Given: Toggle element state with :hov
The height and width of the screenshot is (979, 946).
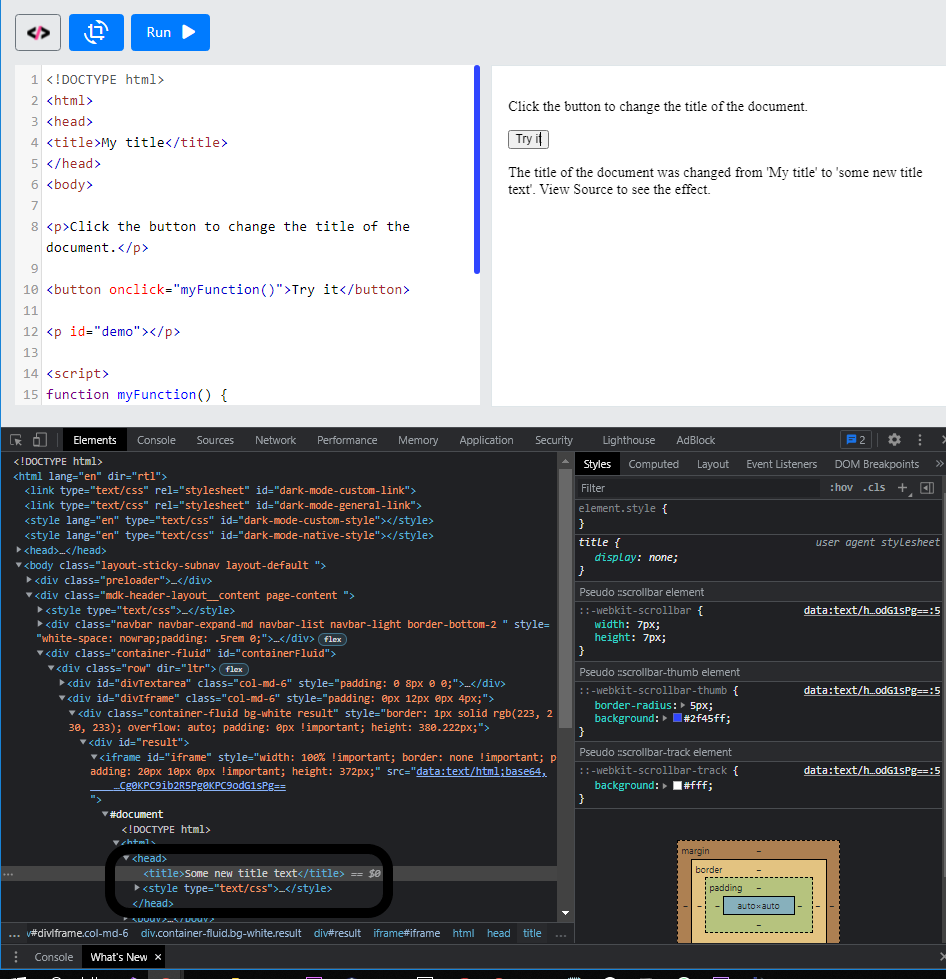Looking at the screenshot, I should click(x=841, y=488).
